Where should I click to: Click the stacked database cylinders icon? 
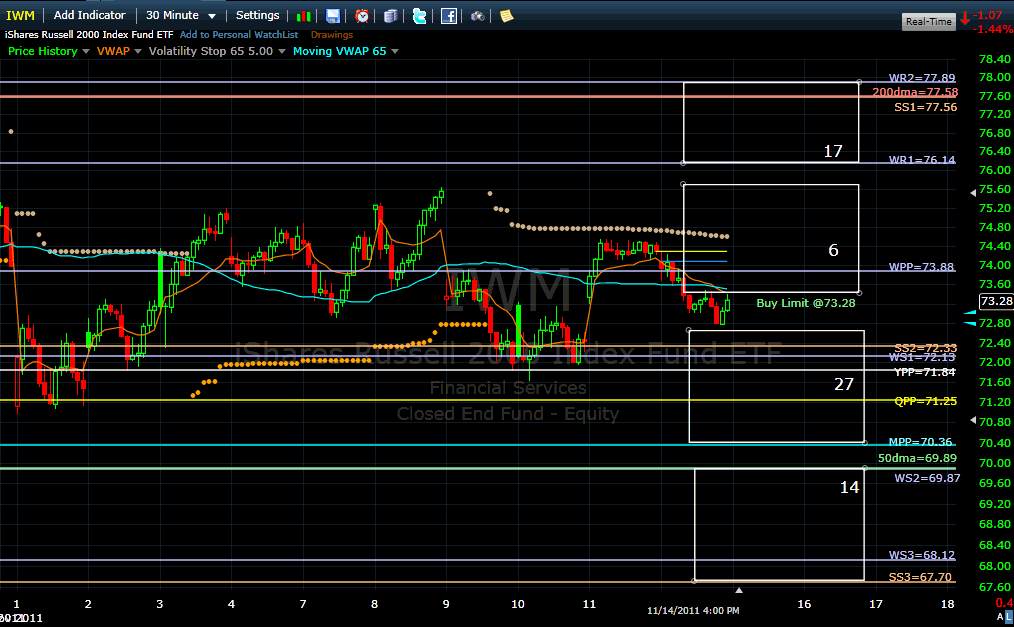pos(391,16)
